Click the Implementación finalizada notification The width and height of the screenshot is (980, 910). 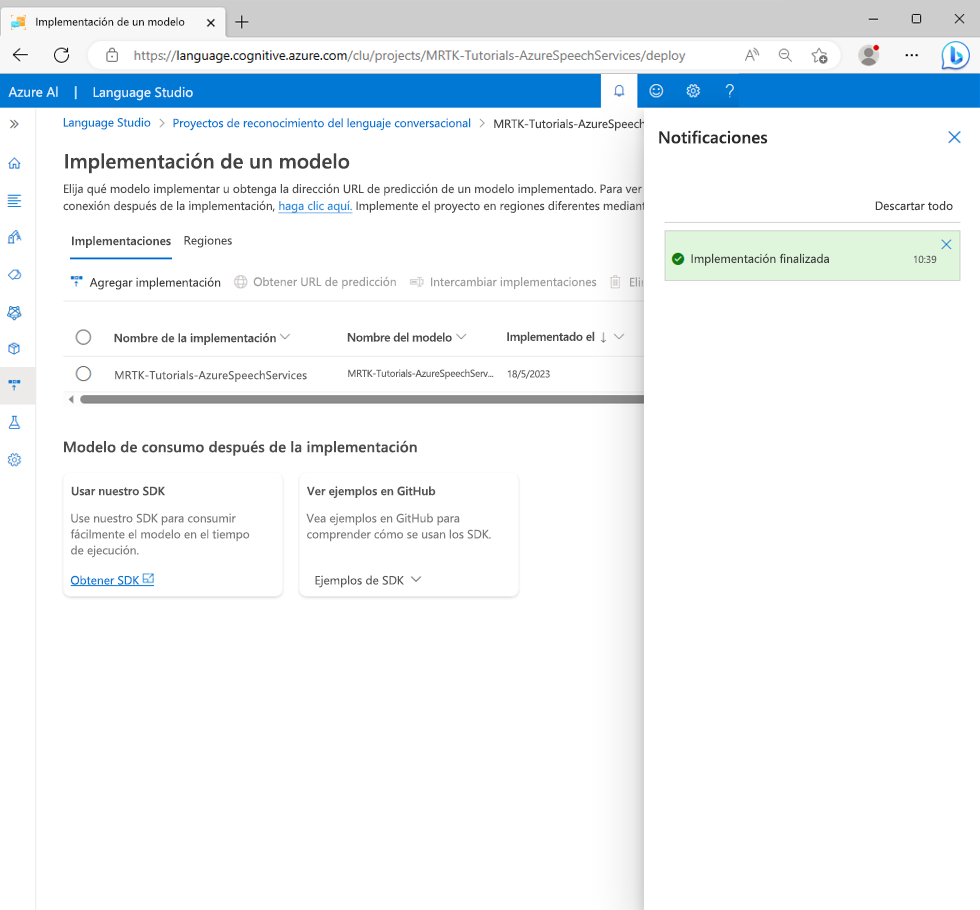812,256
